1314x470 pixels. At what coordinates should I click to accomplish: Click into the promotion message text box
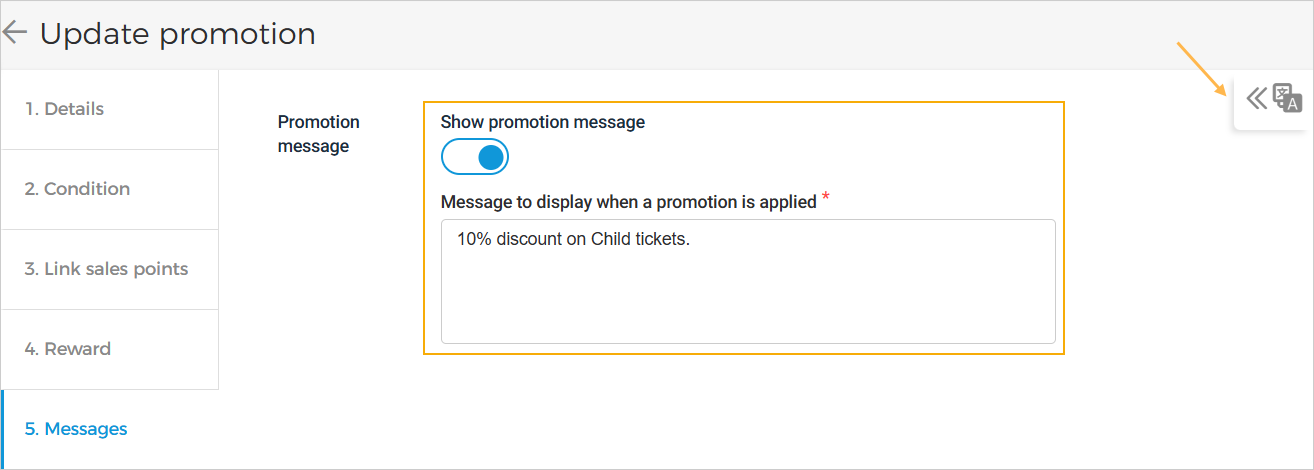[x=747, y=290]
